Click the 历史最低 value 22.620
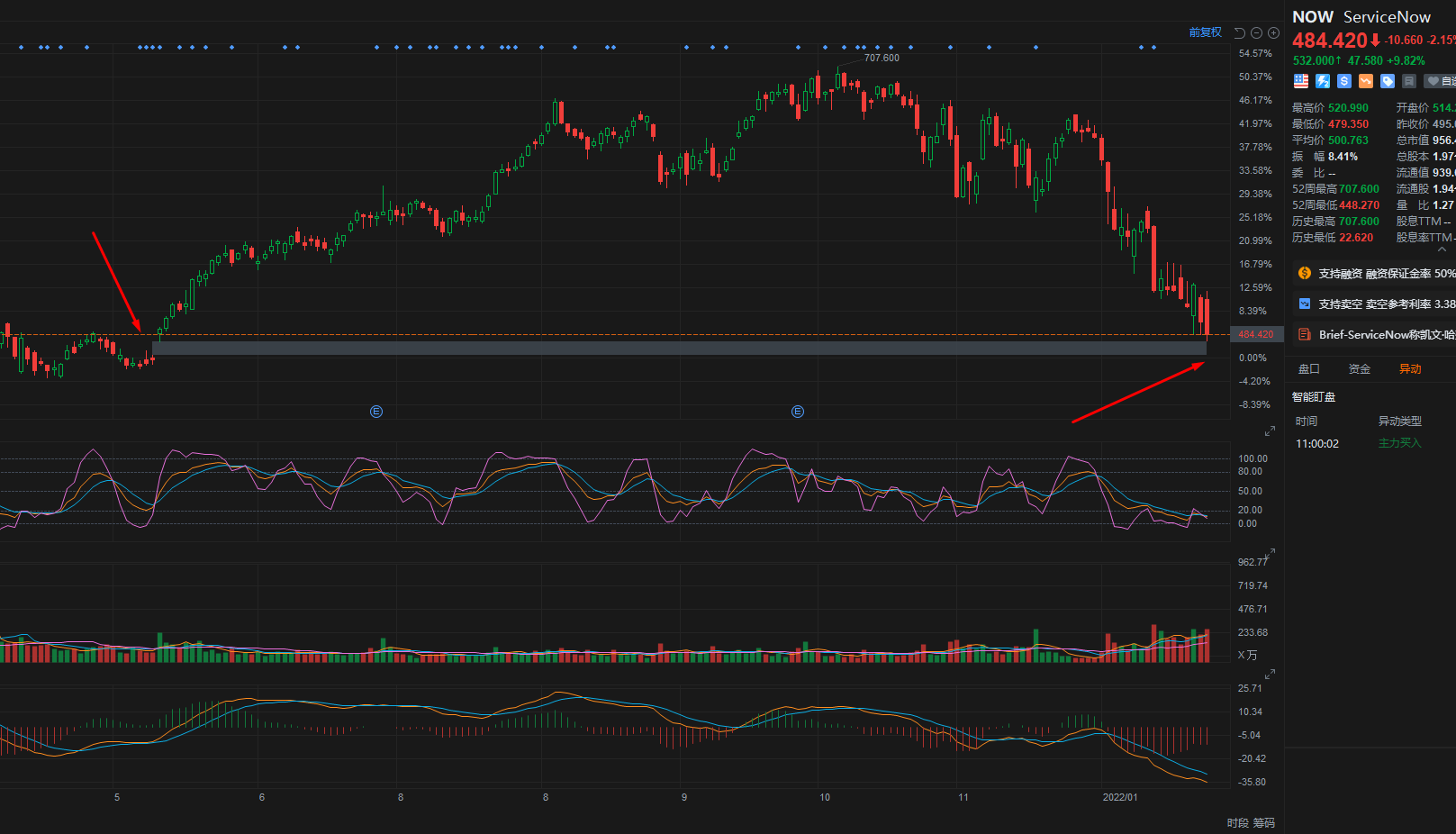Viewport: 1456px width, 834px height. click(1356, 238)
